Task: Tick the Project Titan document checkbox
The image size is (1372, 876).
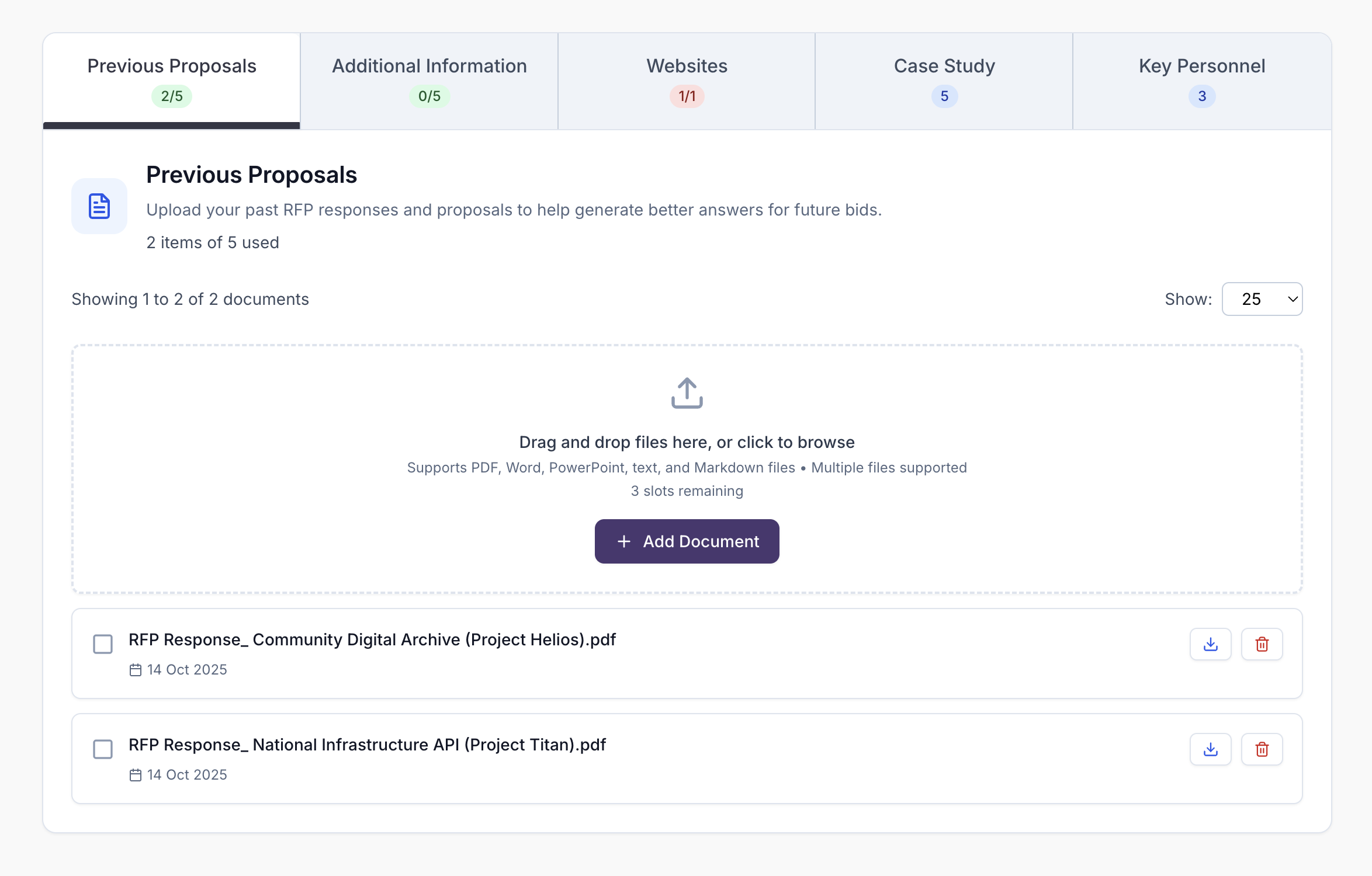Action: tap(103, 749)
